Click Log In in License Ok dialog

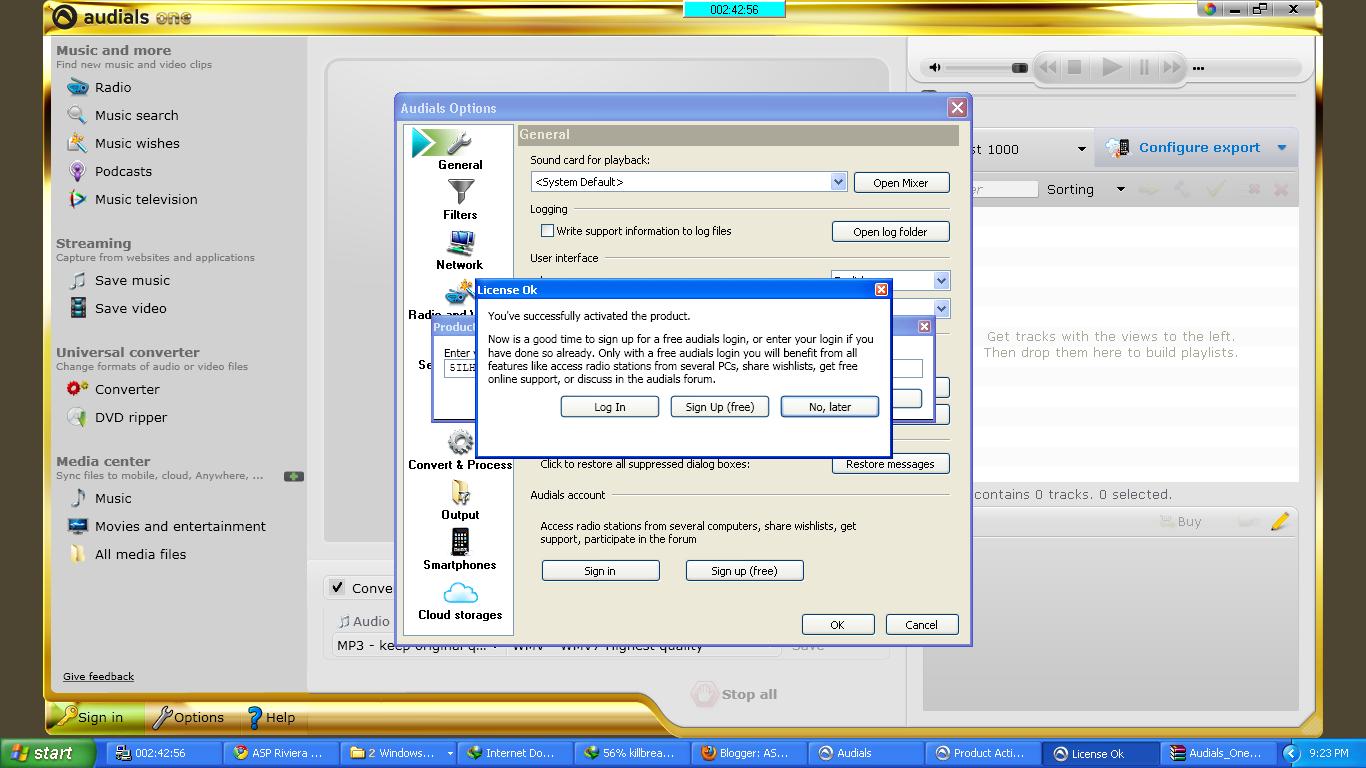pos(610,407)
